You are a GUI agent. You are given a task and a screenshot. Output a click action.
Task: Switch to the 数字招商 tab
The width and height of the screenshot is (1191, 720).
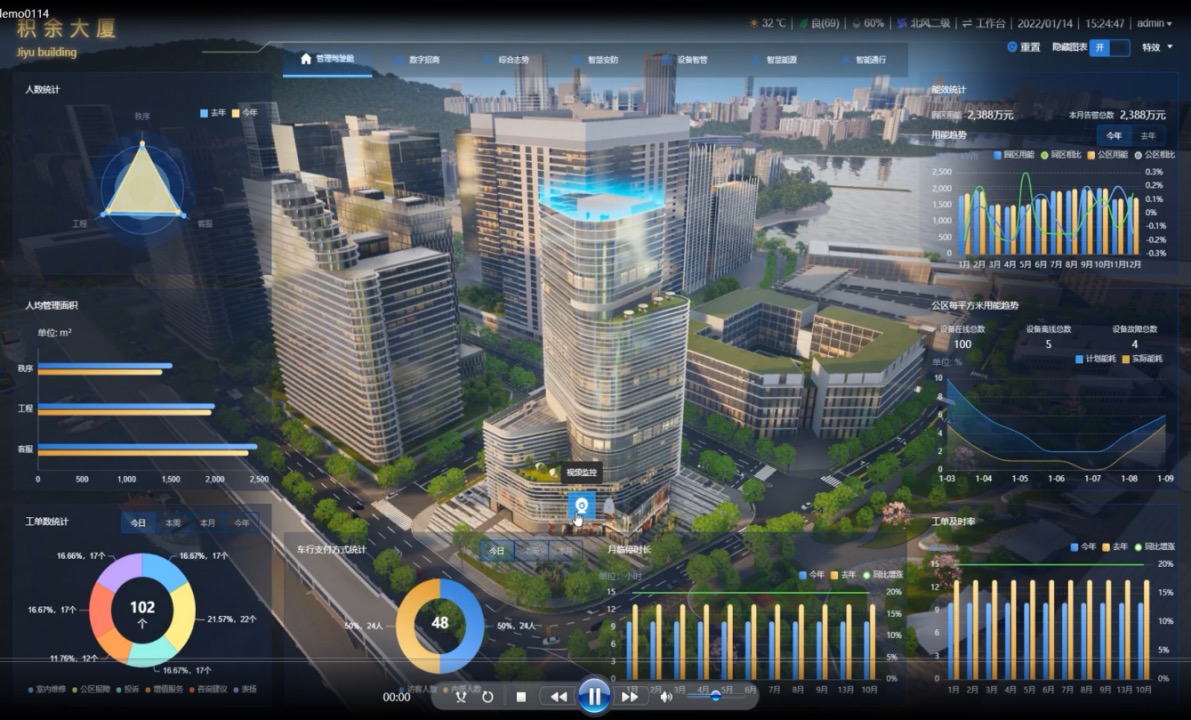point(417,59)
